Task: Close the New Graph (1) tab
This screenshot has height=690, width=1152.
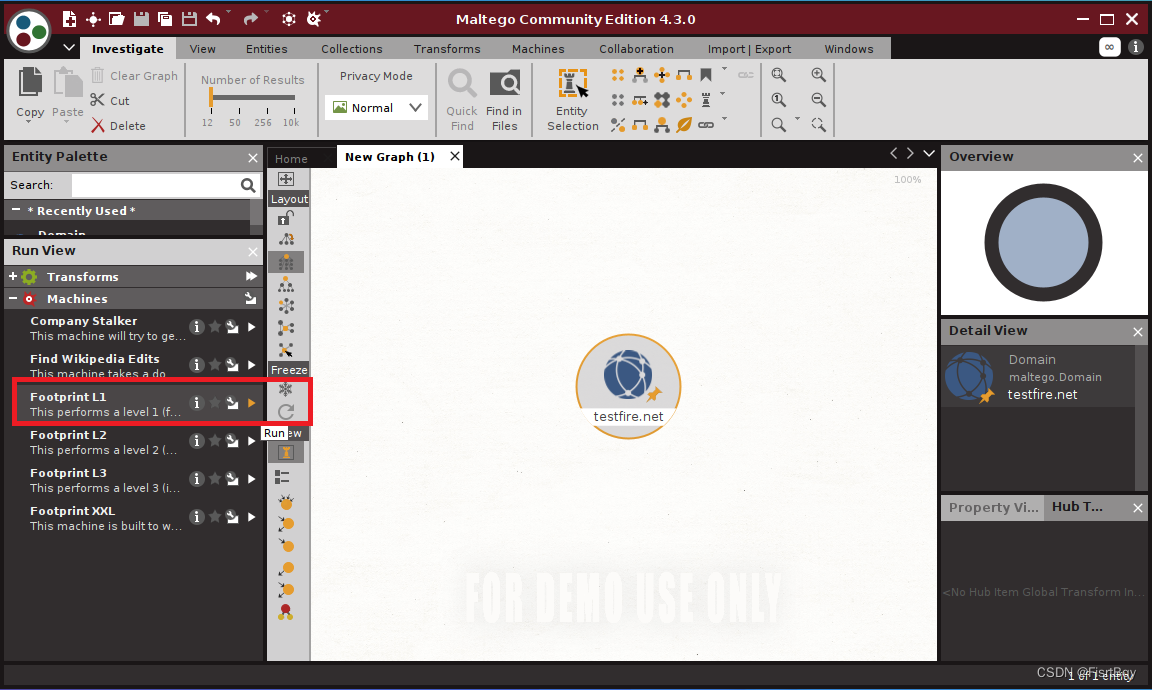Action: click(x=455, y=157)
